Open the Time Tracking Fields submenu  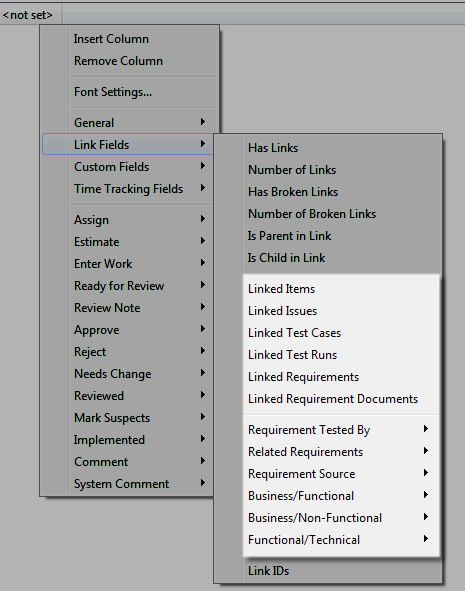(128, 189)
